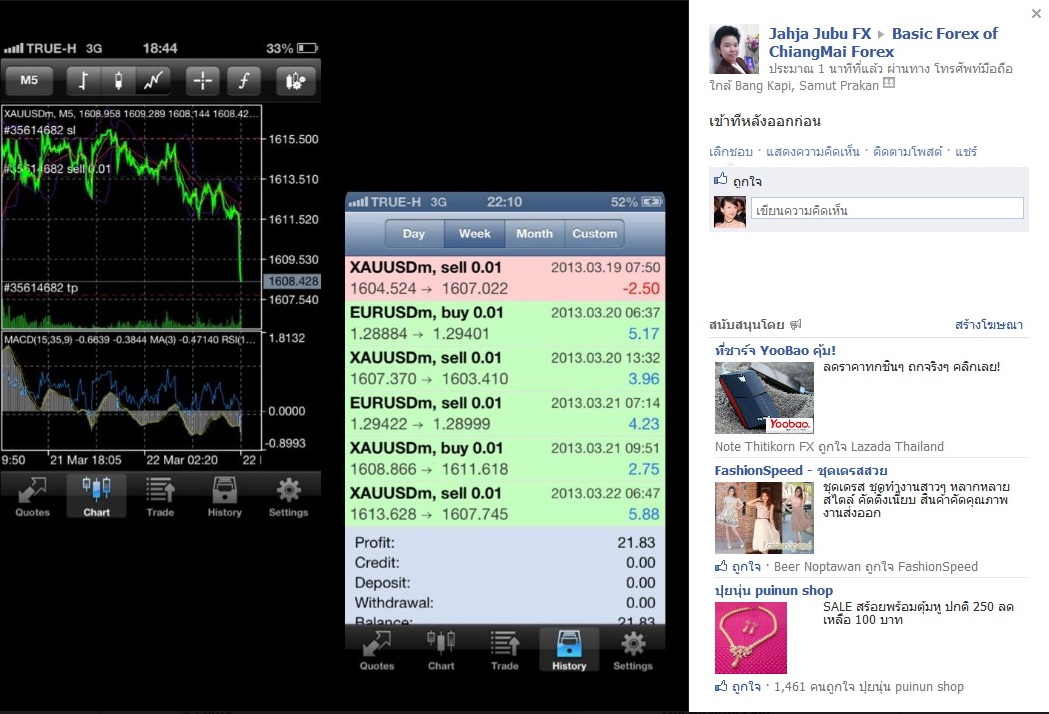The width and height of the screenshot is (1049, 714).
Task: Select the Week history filter
Action: tap(474, 234)
